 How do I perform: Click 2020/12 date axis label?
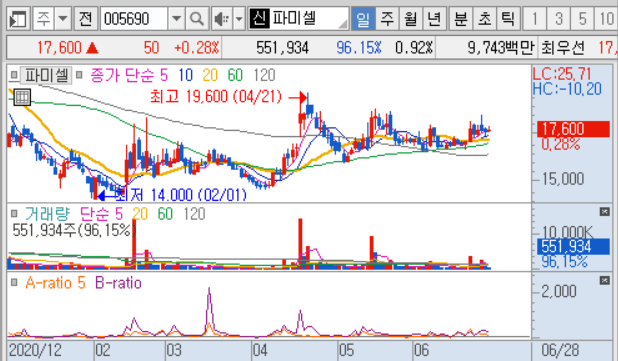click(35, 350)
